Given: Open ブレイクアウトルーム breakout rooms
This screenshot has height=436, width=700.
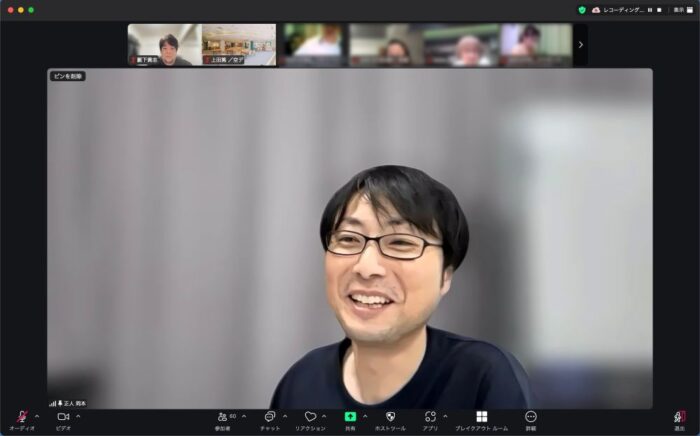Looking at the screenshot, I should point(481,417).
